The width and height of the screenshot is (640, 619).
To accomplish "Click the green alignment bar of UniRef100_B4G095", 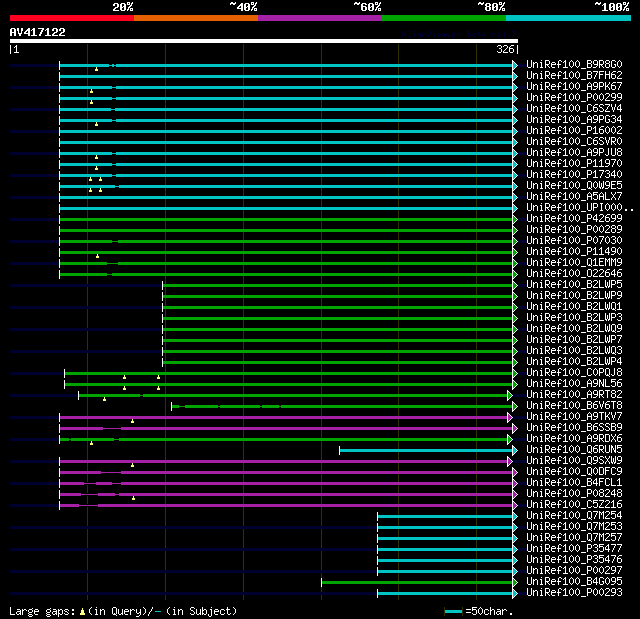I will (x=417, y=583).
